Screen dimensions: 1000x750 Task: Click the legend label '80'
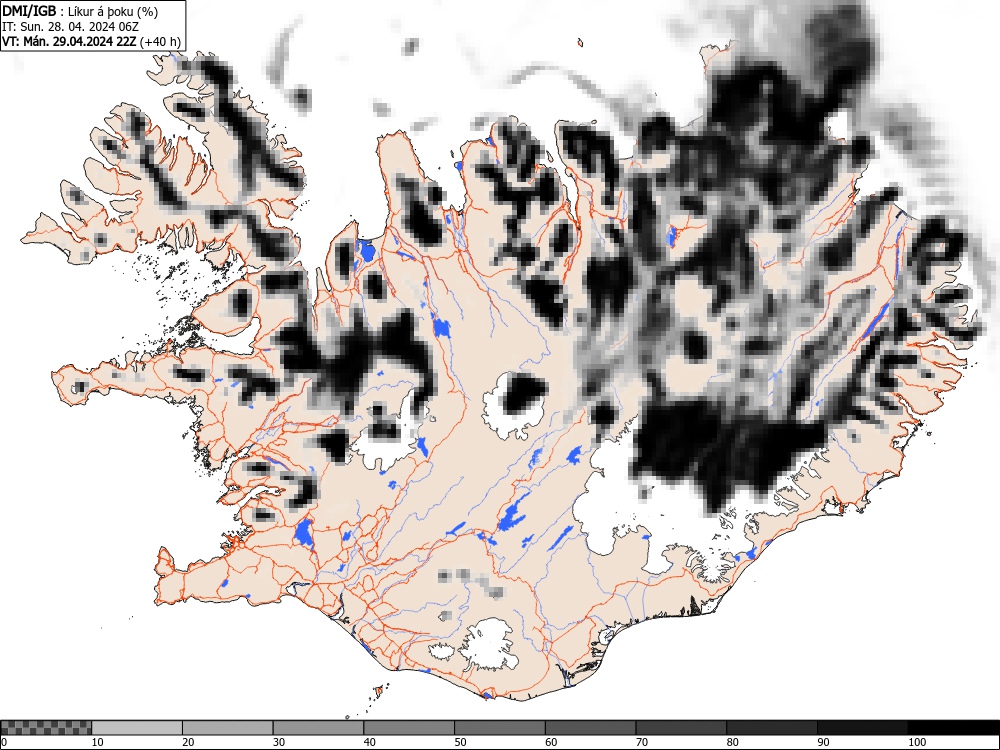pyautogui.click(x=732, y=742)
